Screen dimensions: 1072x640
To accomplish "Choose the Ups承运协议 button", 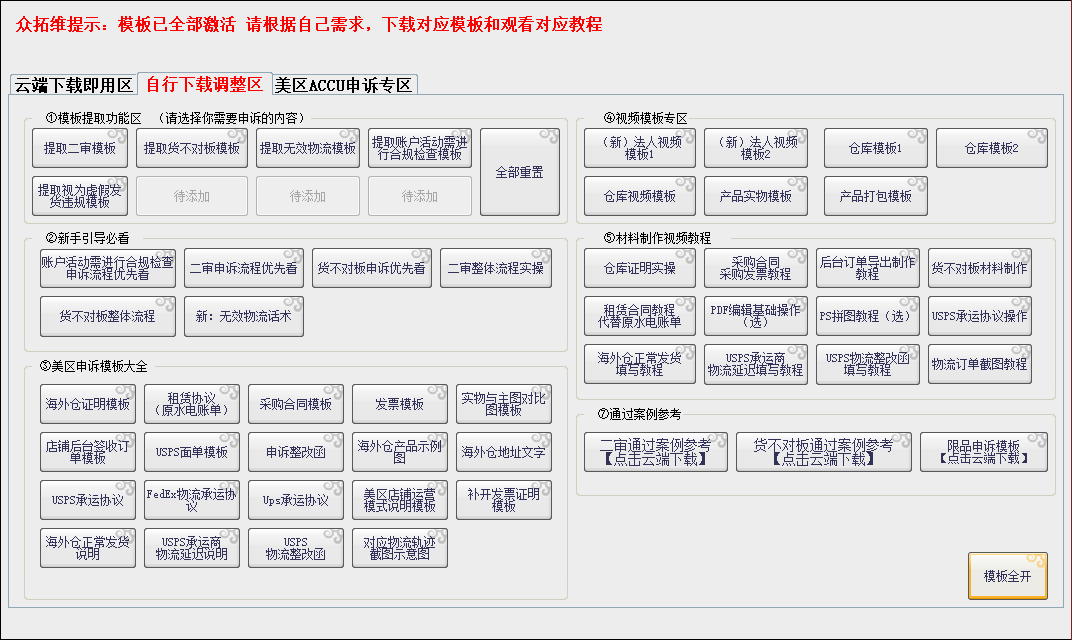I will (x=296, y=500).
